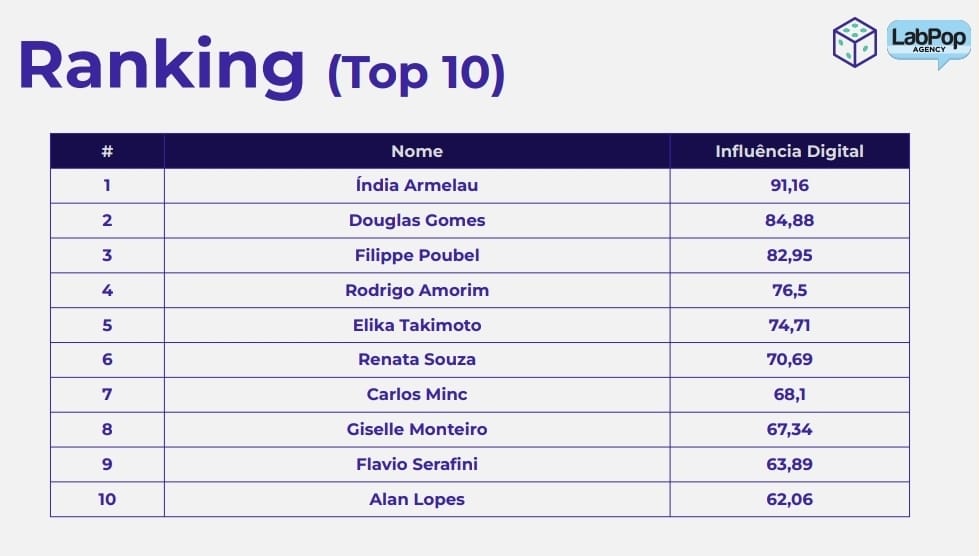Select the Filippe Poubel name cell
979x556 pixels.
pyautogui.click(x=417, y=255)
